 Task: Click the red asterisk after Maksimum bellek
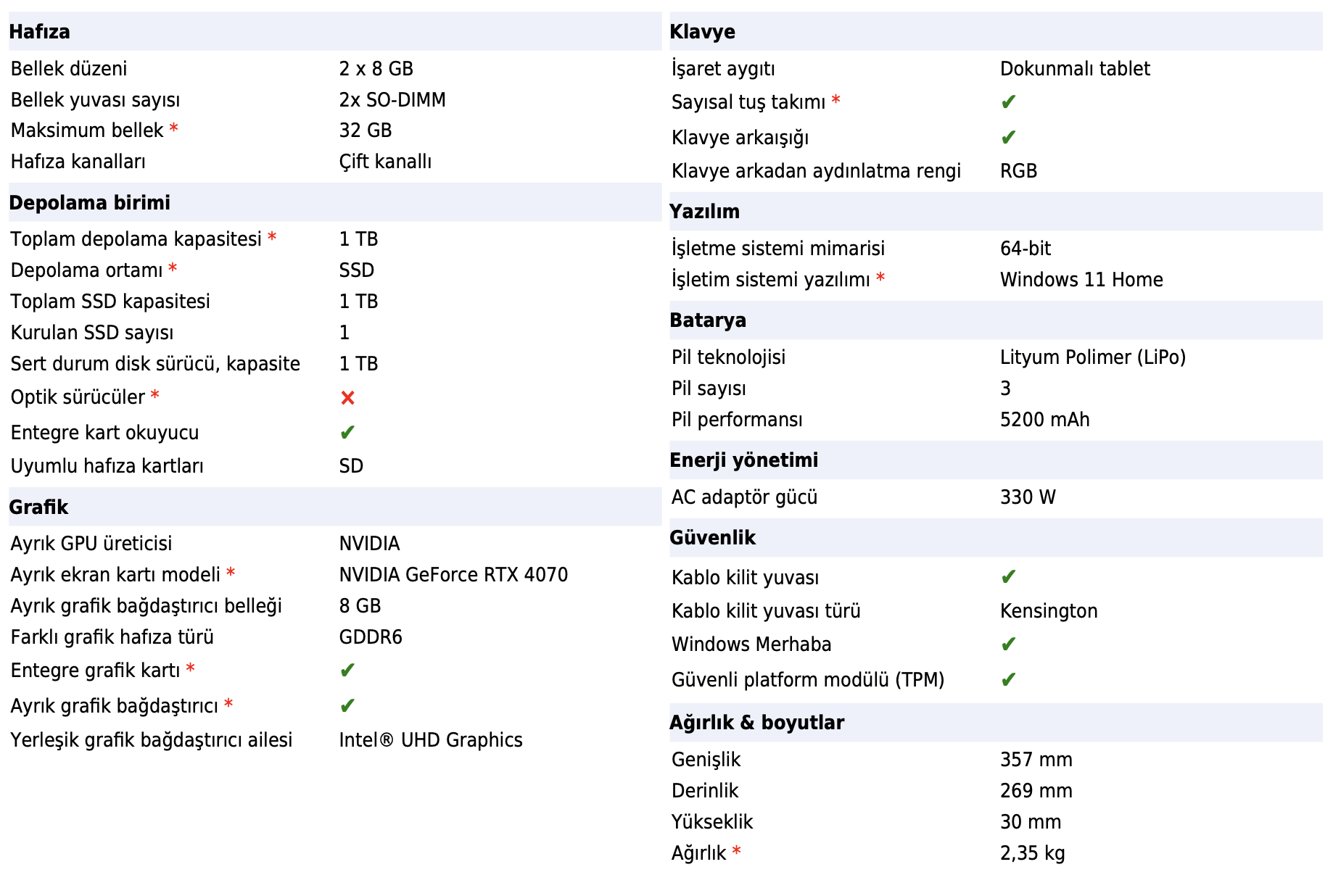tap(174, 129)
